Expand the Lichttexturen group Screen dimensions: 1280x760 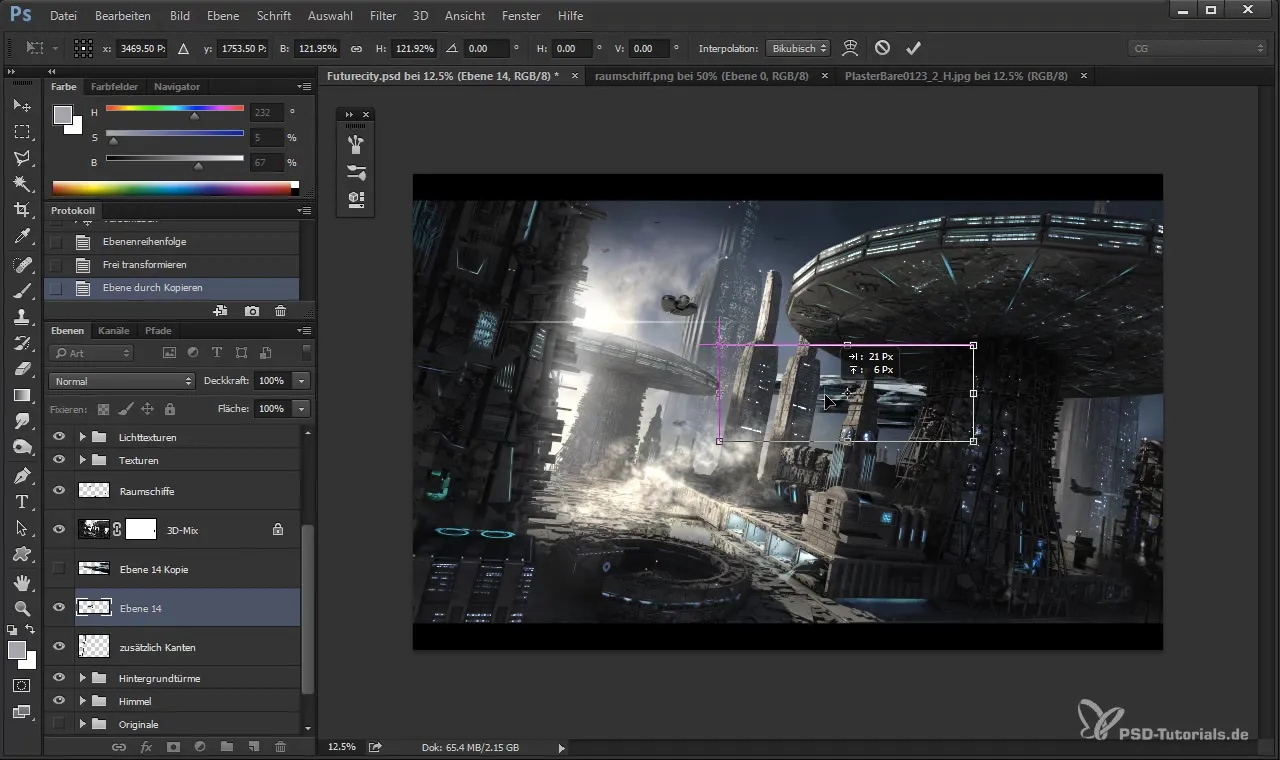tap(83, 437)
